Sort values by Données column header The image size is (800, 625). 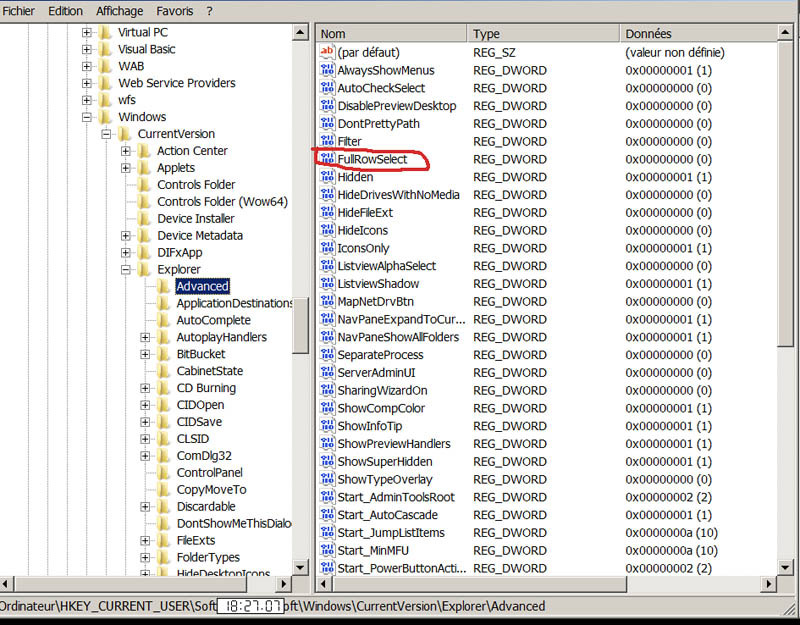698,34
